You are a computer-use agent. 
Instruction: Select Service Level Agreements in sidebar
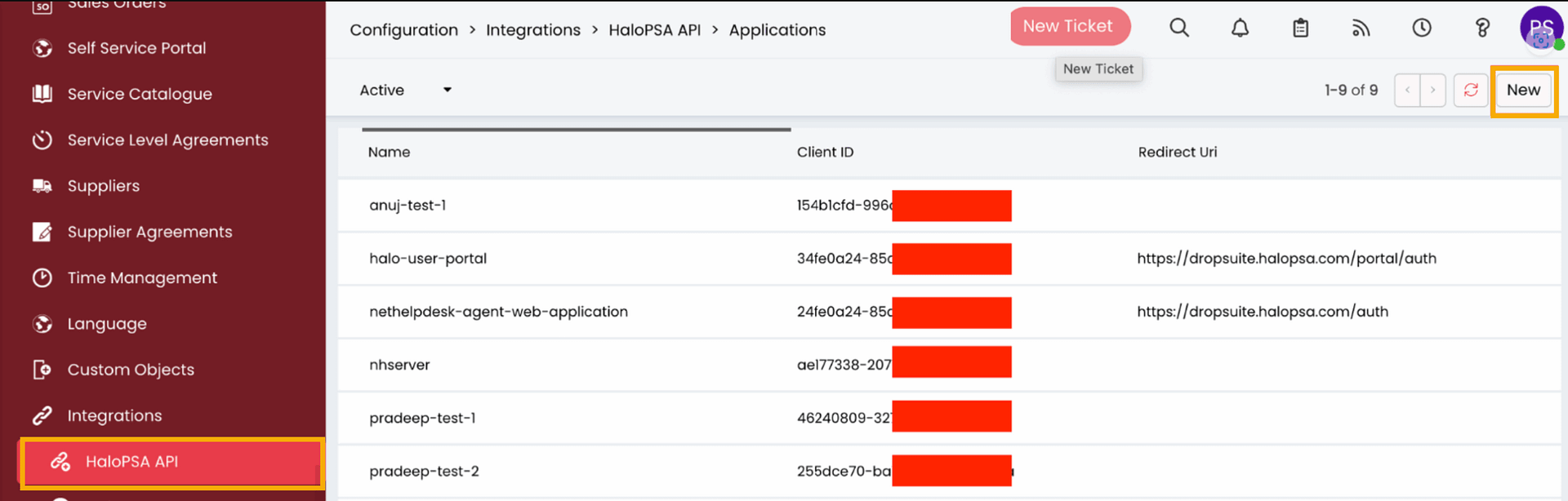coord(167,140)
